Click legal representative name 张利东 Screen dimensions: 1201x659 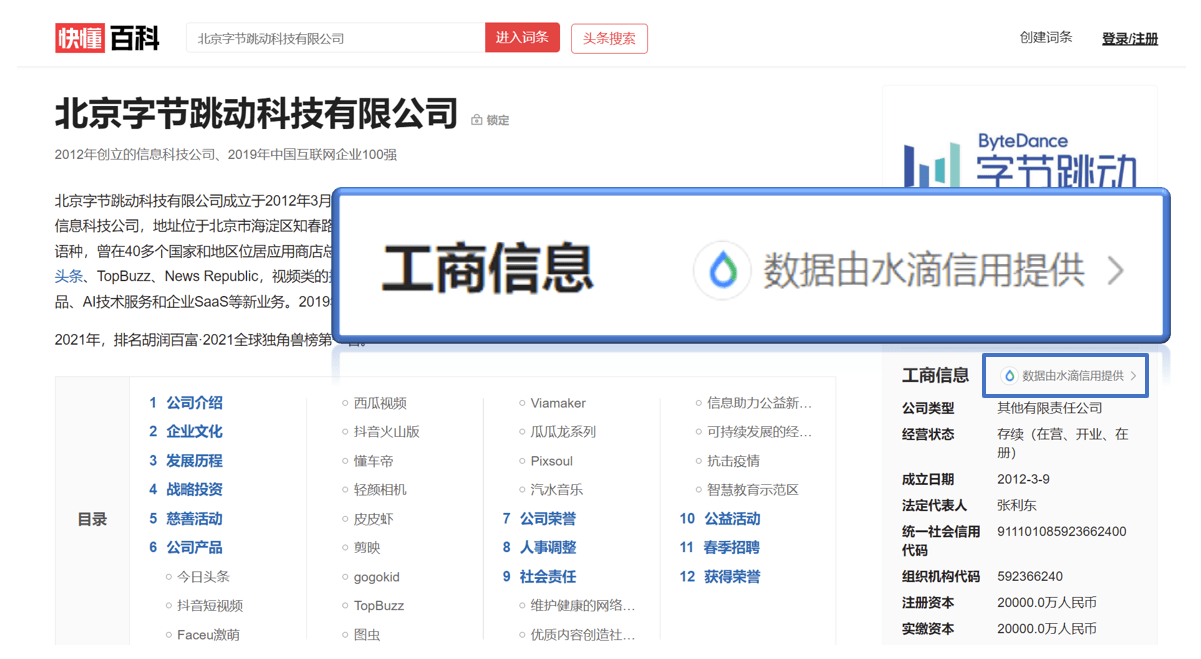(1017, 506)
